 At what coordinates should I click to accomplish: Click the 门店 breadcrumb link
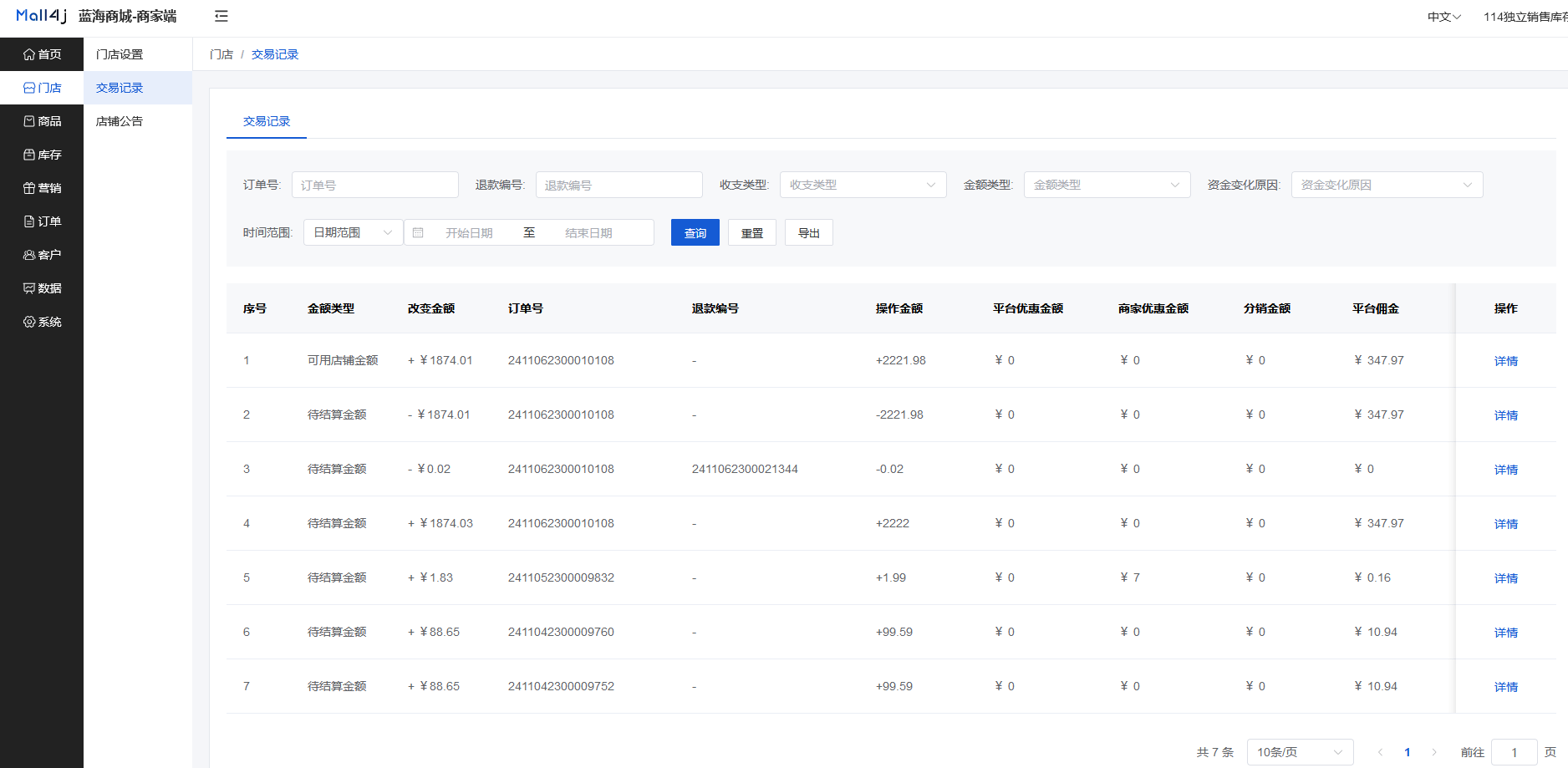click(x=221, y=54)
